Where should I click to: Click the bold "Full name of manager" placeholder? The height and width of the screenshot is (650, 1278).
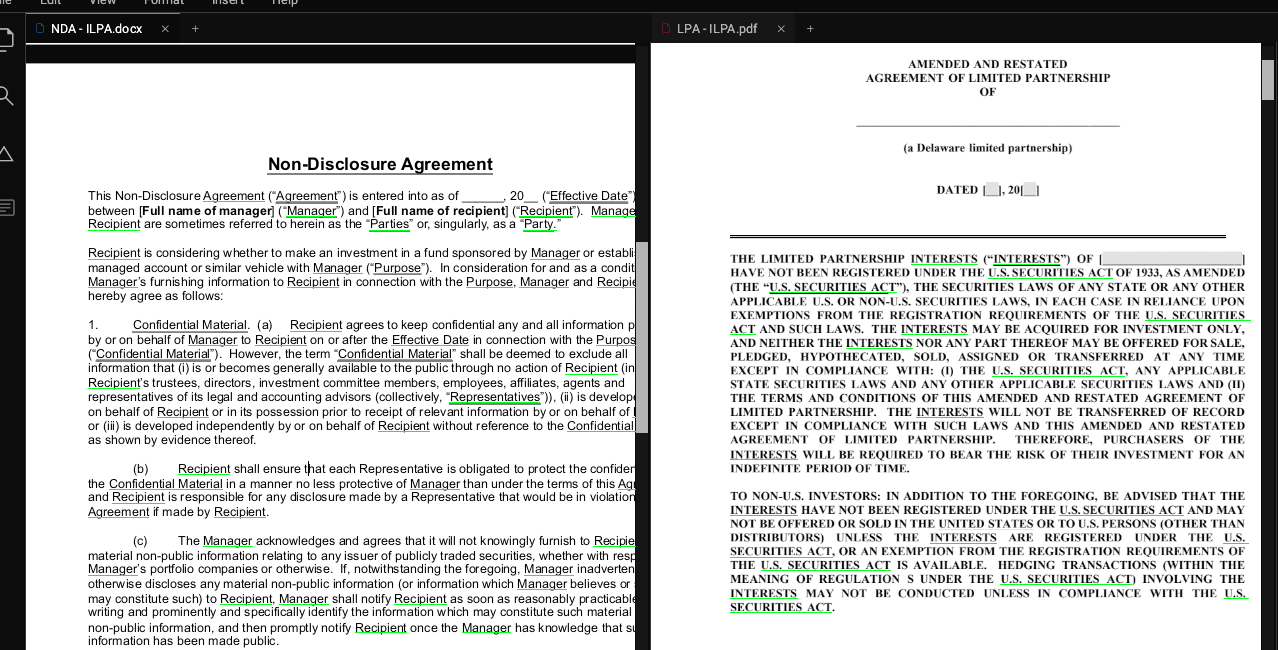(207, 211)
